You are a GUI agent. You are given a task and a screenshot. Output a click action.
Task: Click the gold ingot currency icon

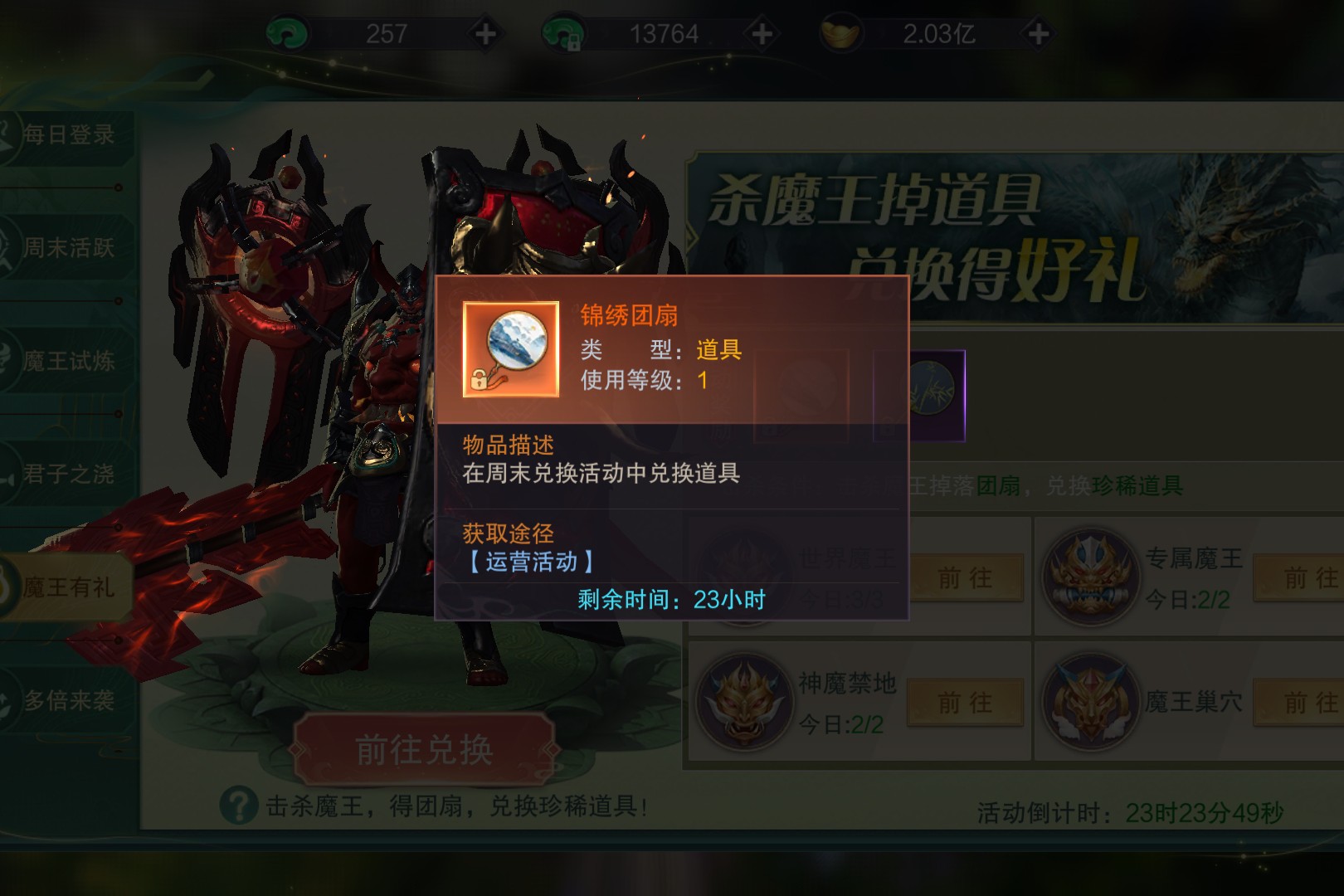841,34
